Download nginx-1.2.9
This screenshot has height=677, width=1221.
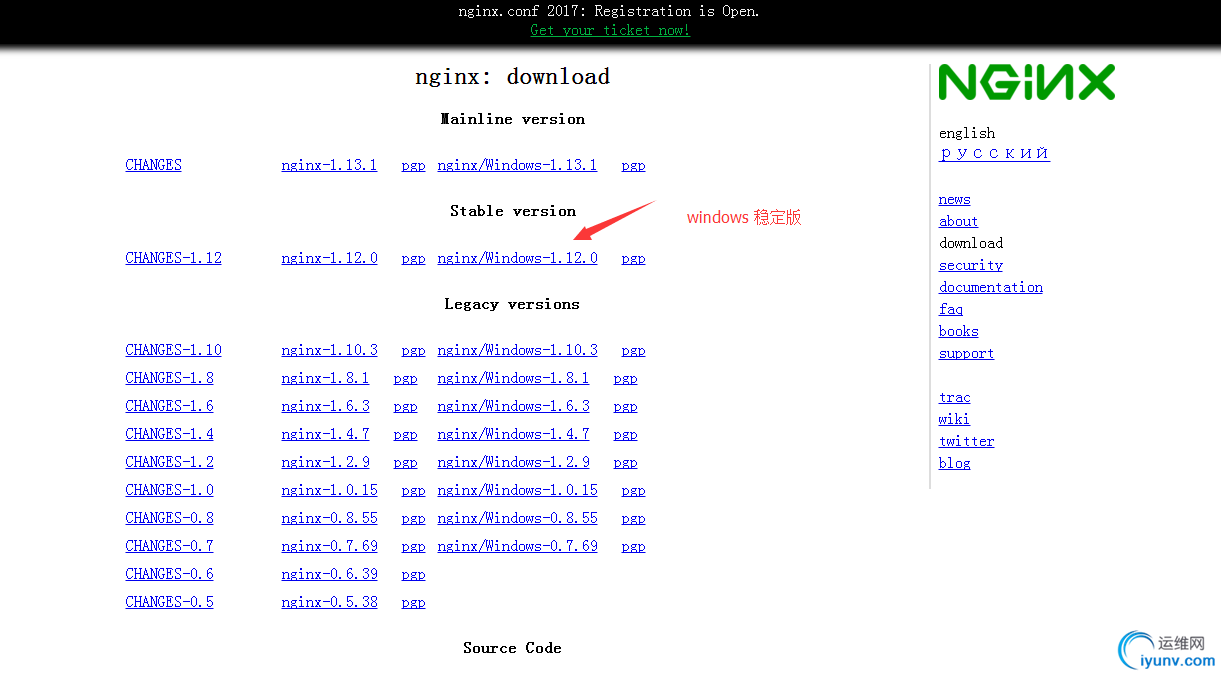(x=325, y=462)
